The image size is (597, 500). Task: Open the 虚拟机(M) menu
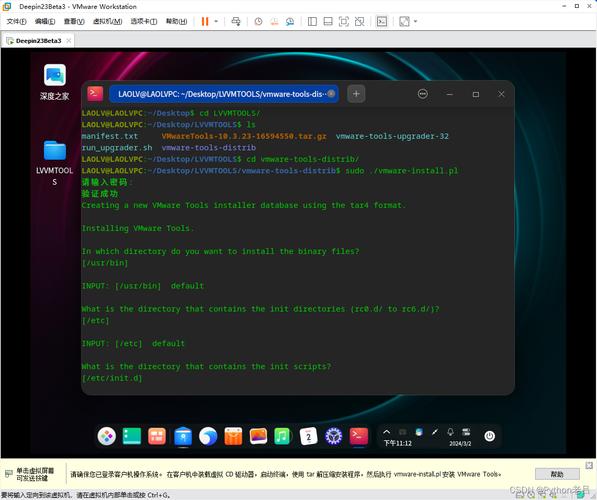pyautogui.click(x=107, y=21)
